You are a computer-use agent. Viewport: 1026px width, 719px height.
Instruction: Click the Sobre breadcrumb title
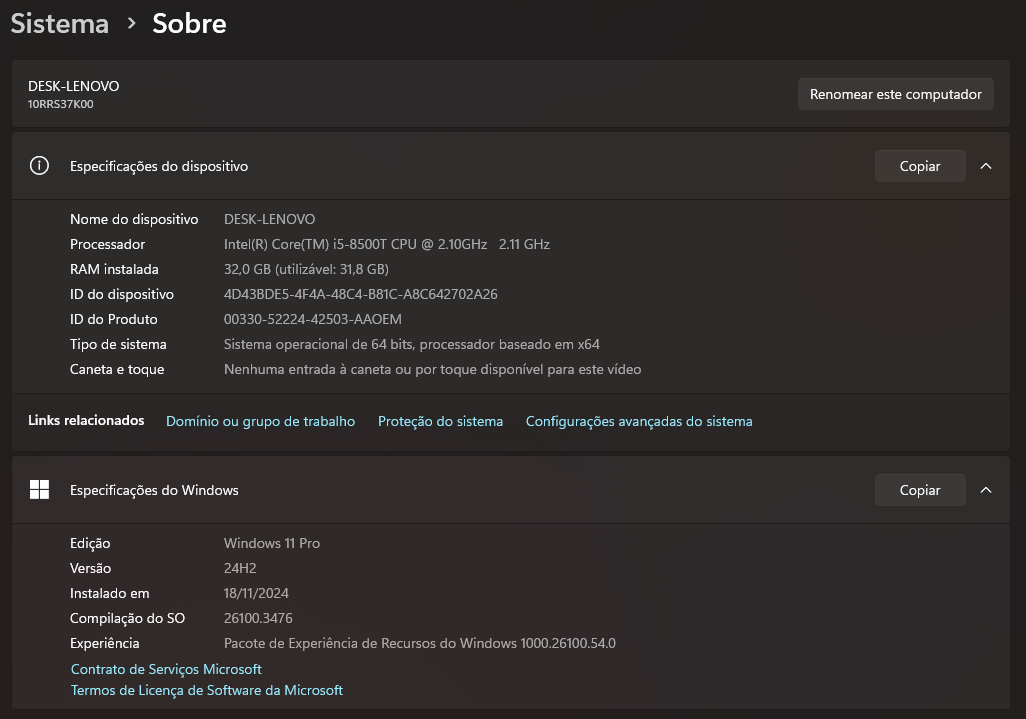(189, 24)
